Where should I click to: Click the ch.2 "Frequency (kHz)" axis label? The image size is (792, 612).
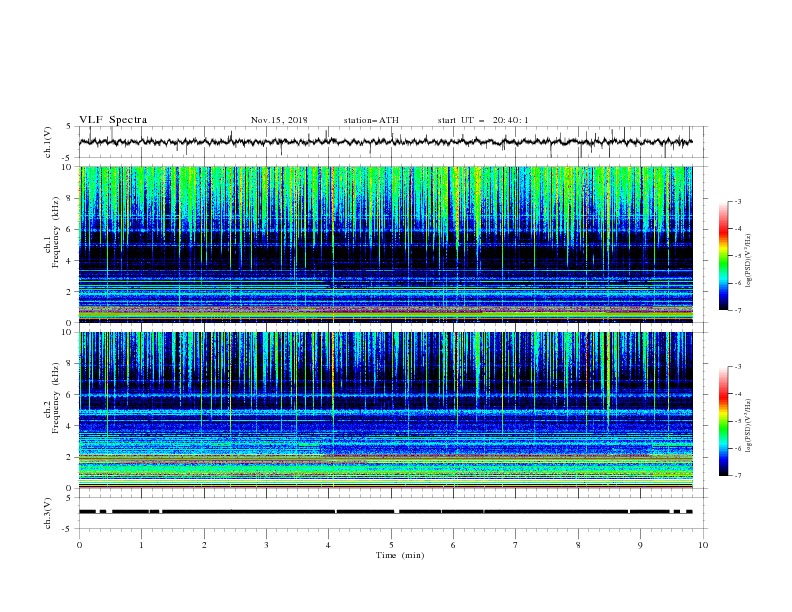click(x=56, y=399)
